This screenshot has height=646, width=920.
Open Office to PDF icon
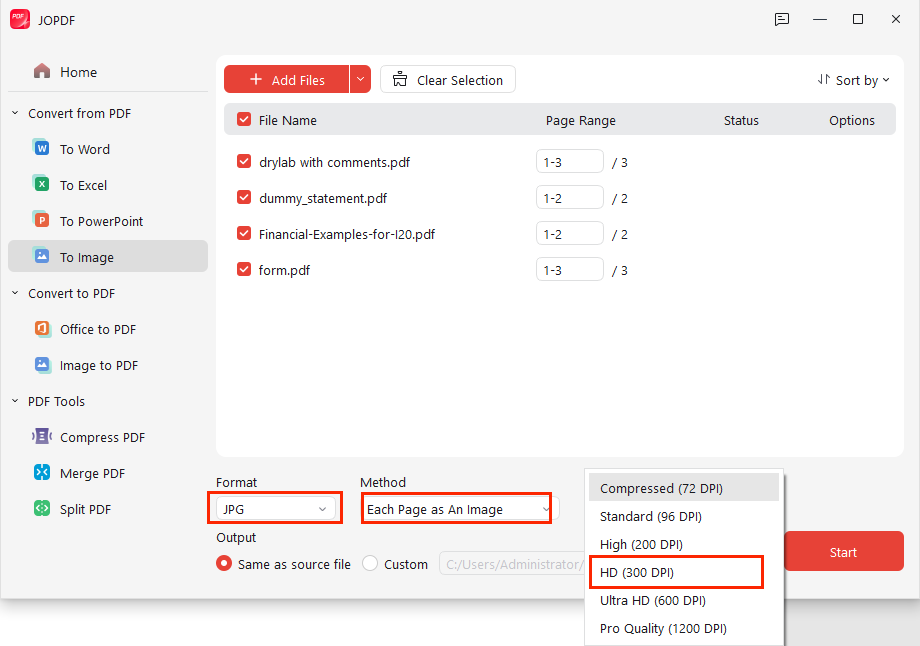coord(42,329)
